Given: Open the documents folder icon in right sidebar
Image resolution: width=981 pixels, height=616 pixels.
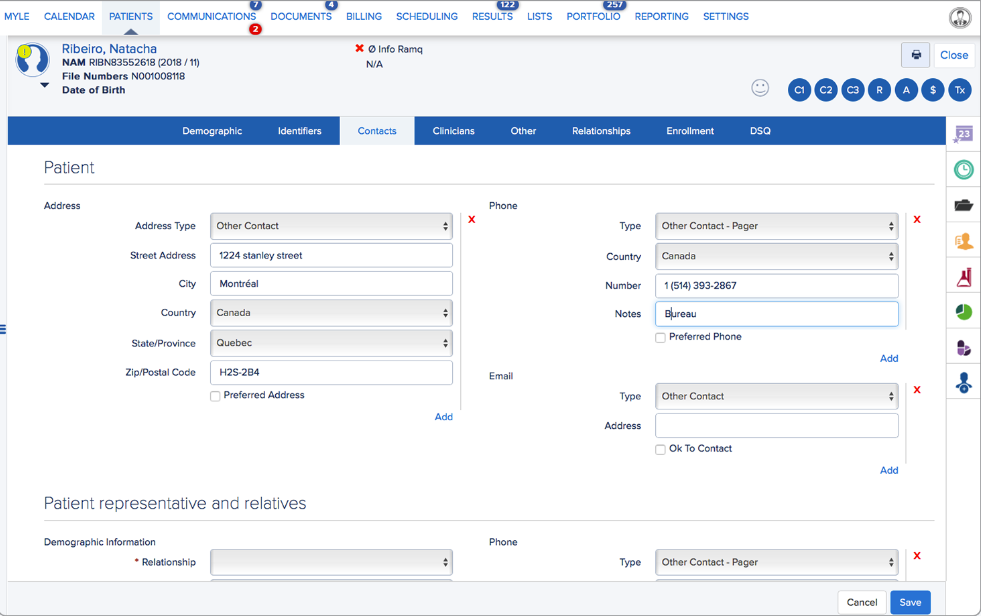Looking at the screenshot, I should point(962,204).
